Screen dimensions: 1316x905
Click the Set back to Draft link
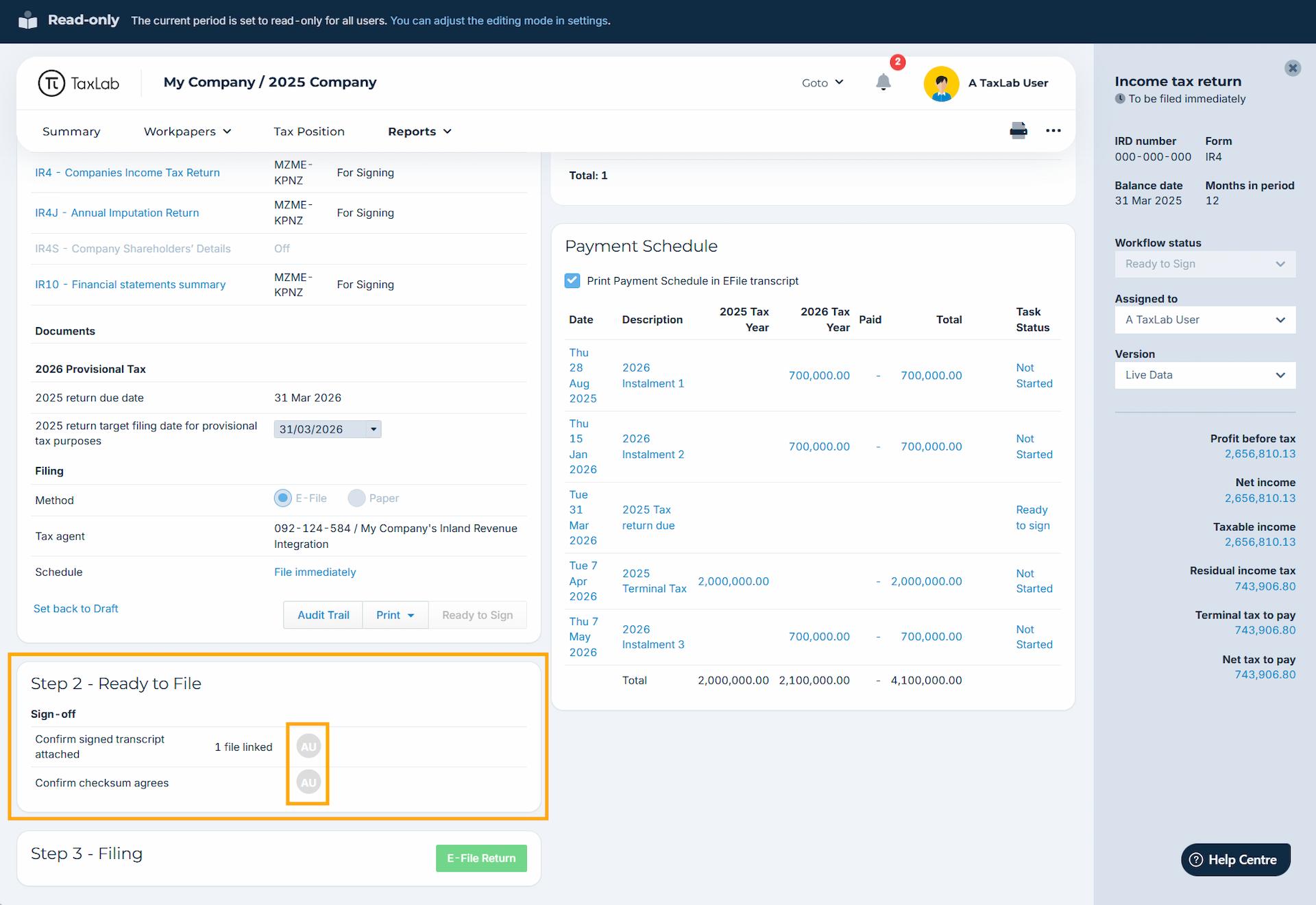[76, 609]
